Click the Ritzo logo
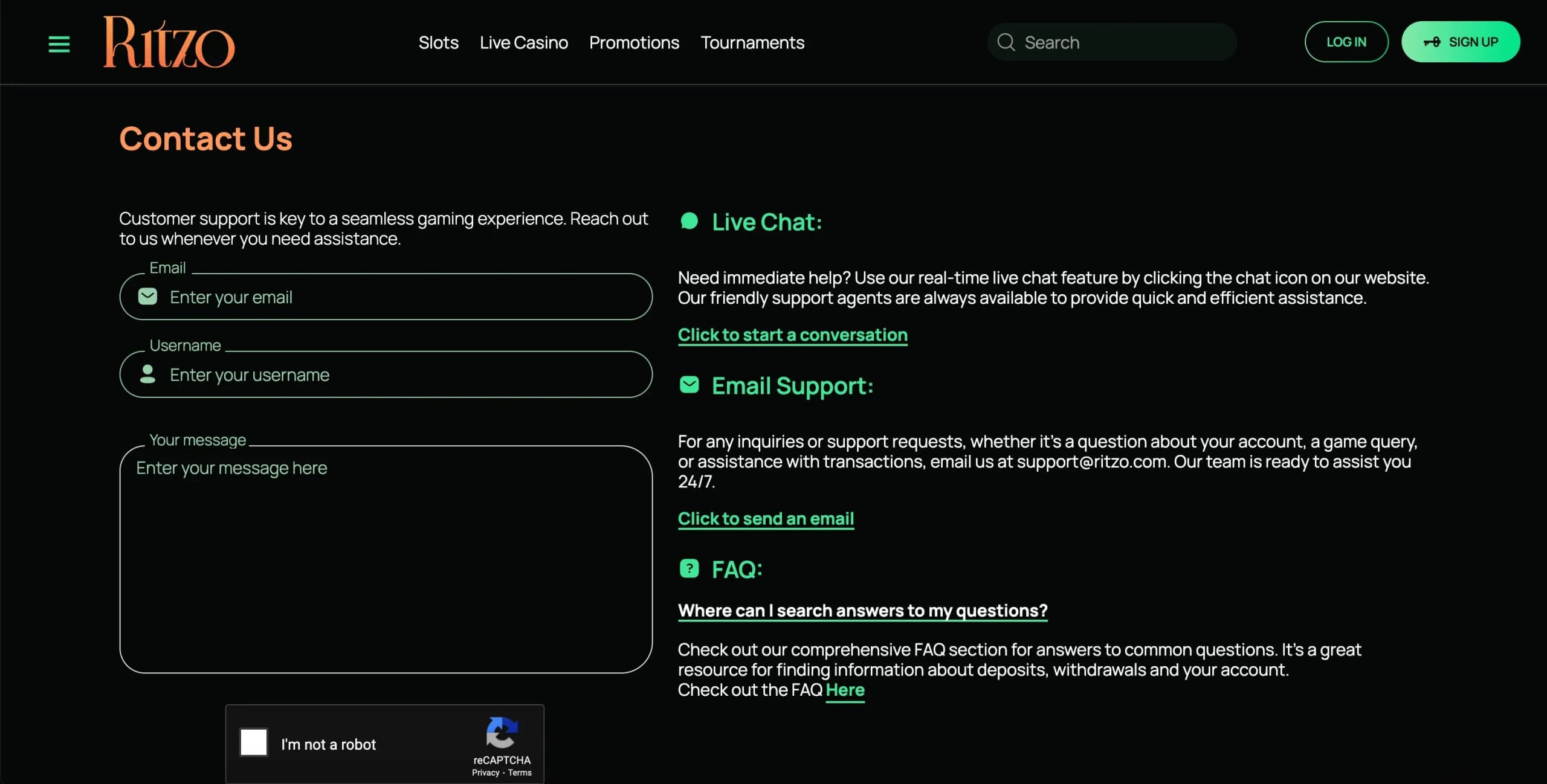Screen dimensions: 1547x784 click(168, 41)
